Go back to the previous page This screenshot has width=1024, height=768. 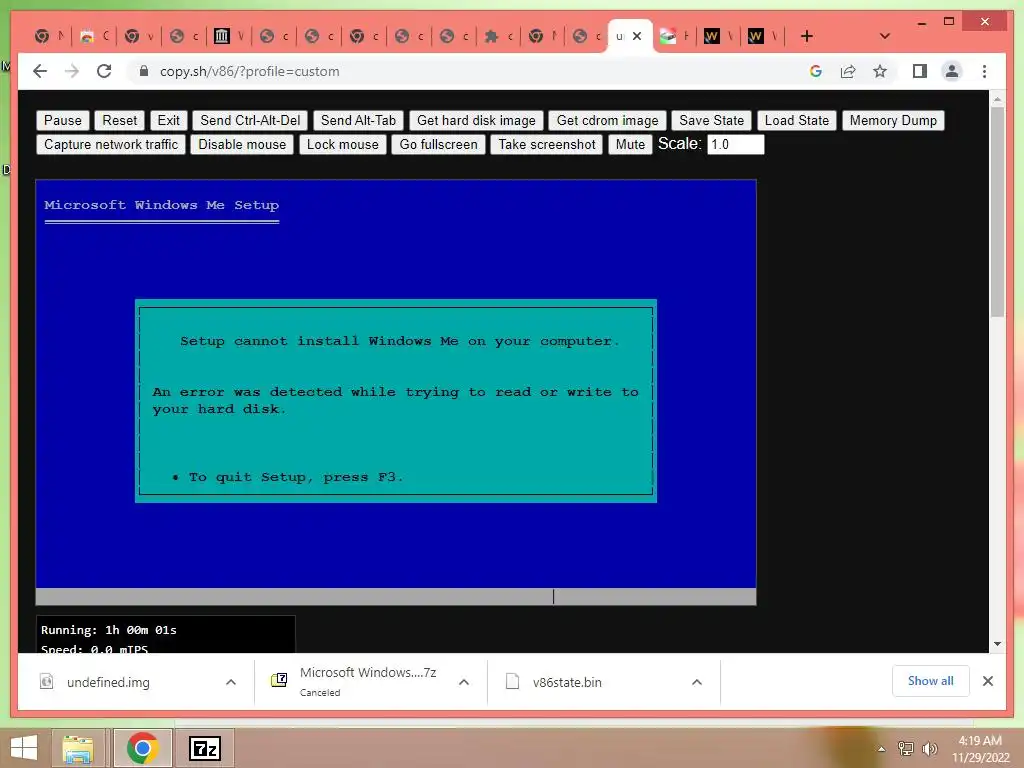40,71
